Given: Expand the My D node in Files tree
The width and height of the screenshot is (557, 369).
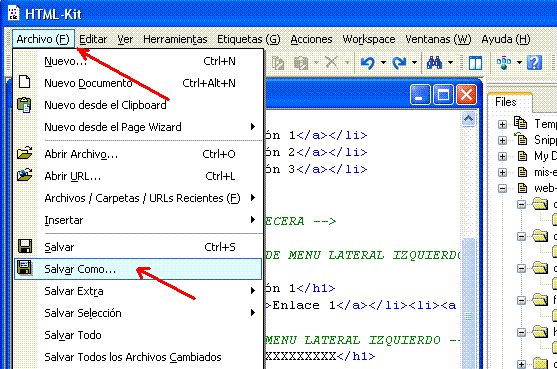Looking at the screenshot, I should click(x=502, y=156).
